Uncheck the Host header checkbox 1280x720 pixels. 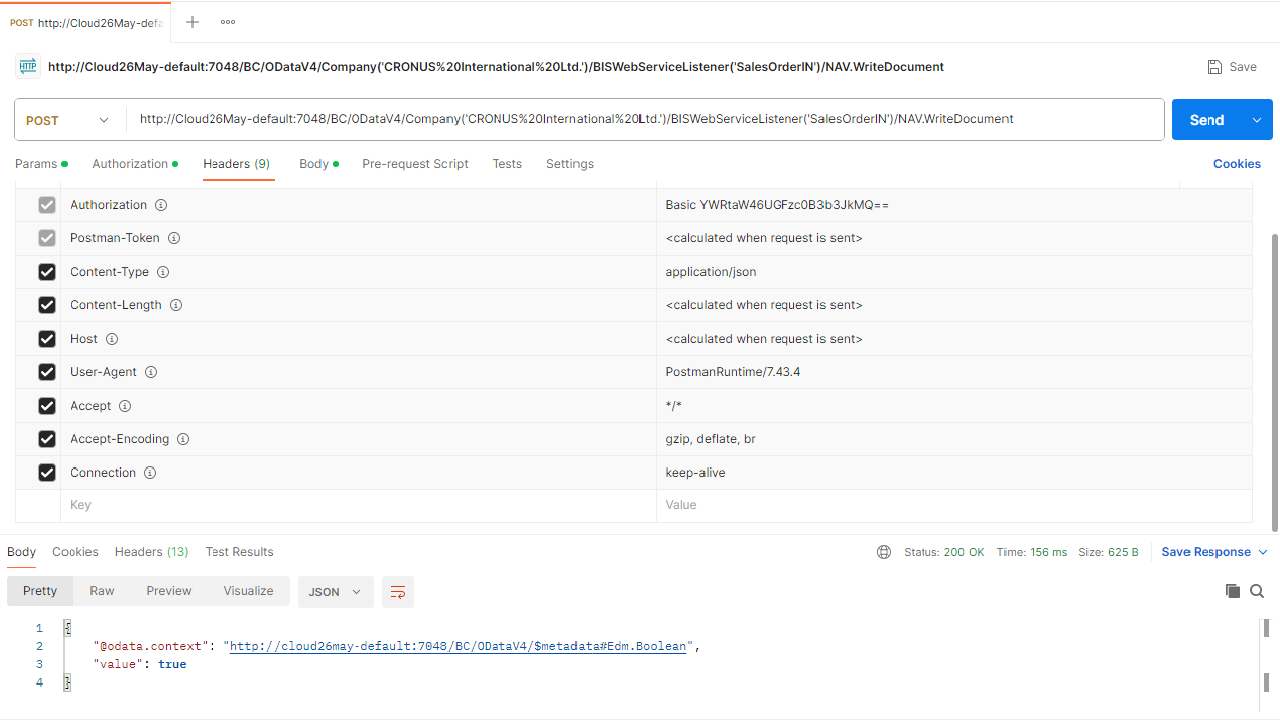click(47, 339)
